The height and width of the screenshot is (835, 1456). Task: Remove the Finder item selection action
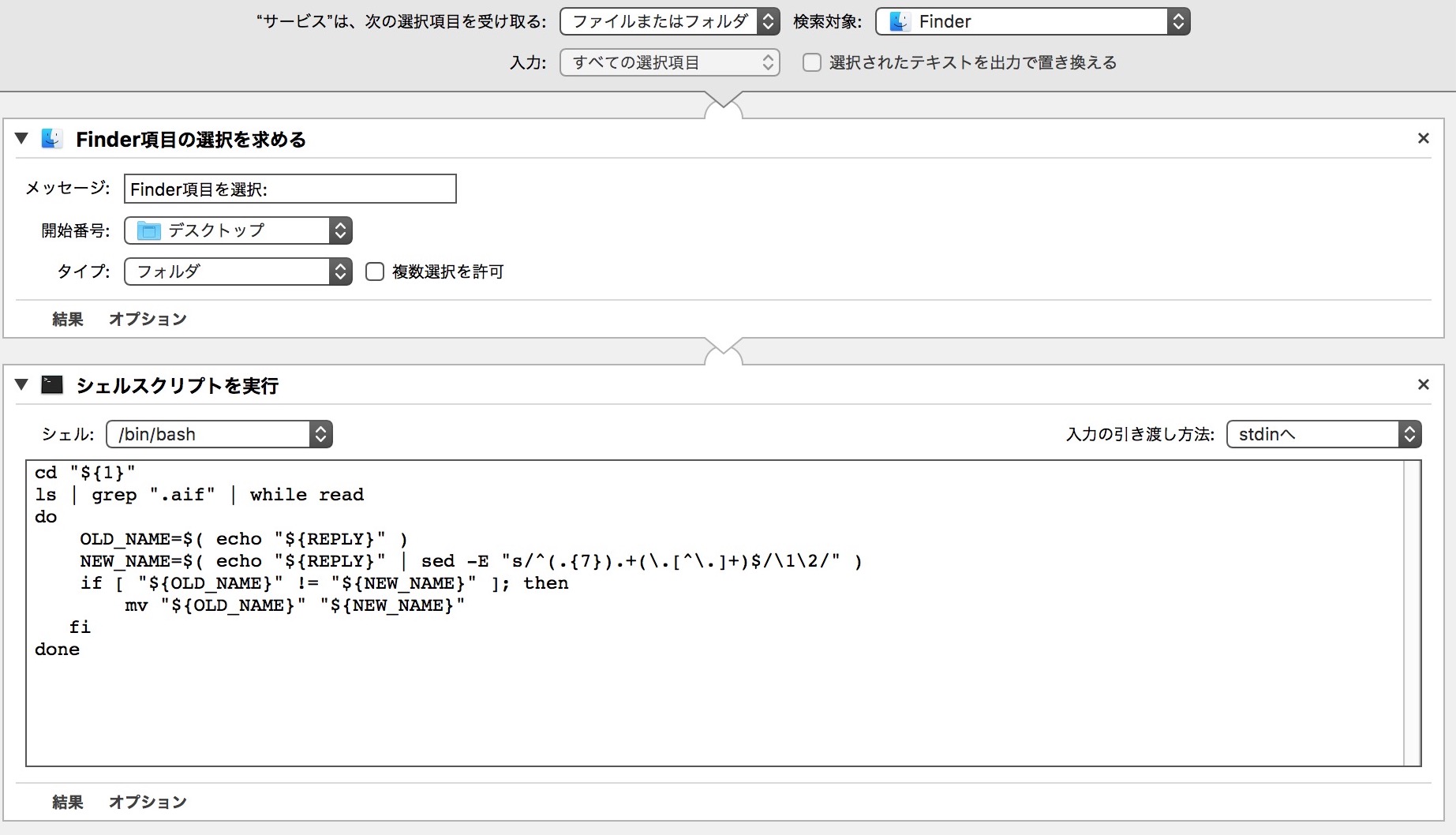coord(1423,139)
